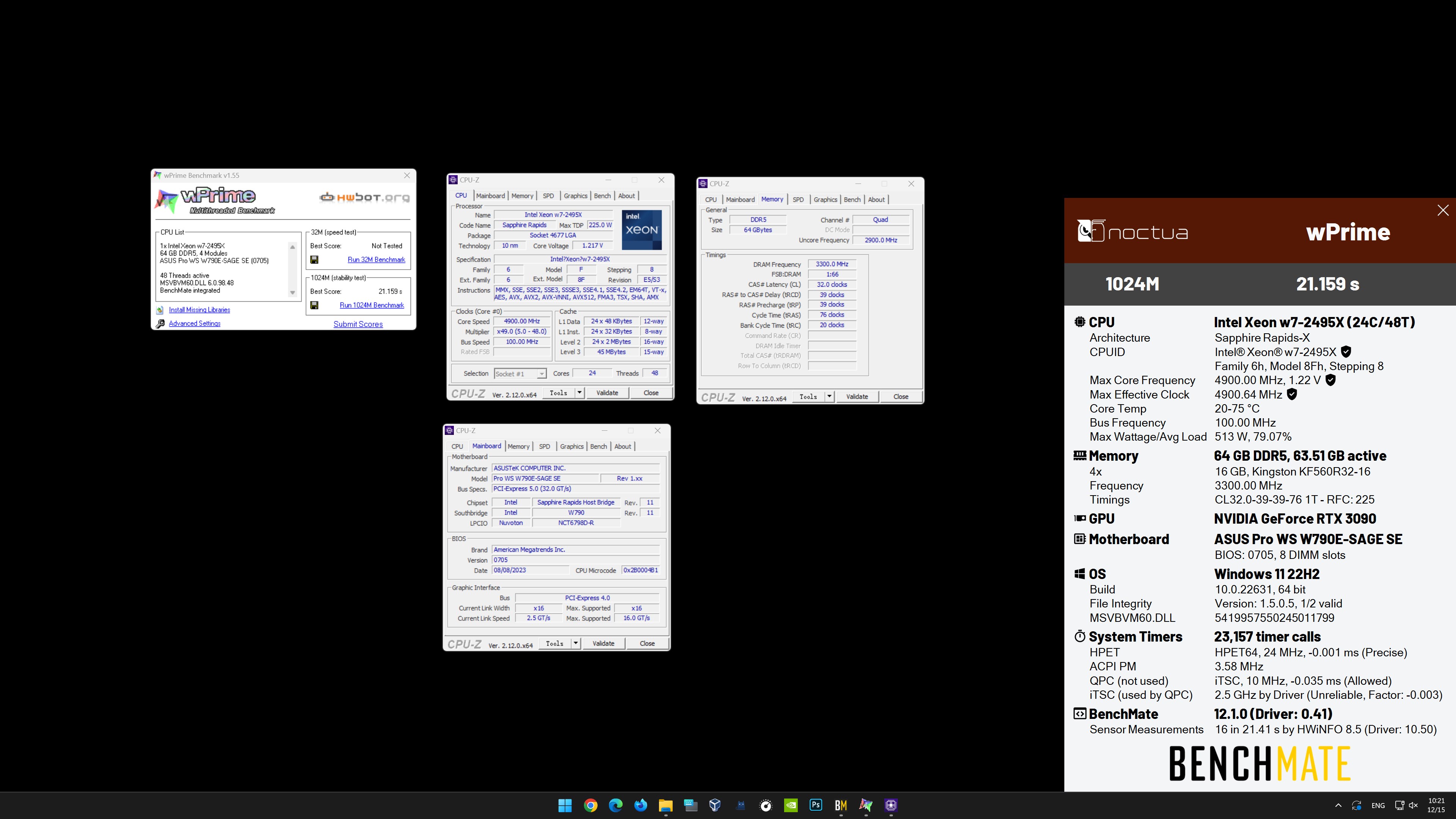Switch to Mainboard tab in CPU-Z processor window
The height and width of the screenshot is (819, 1456).
coord(490,196)
